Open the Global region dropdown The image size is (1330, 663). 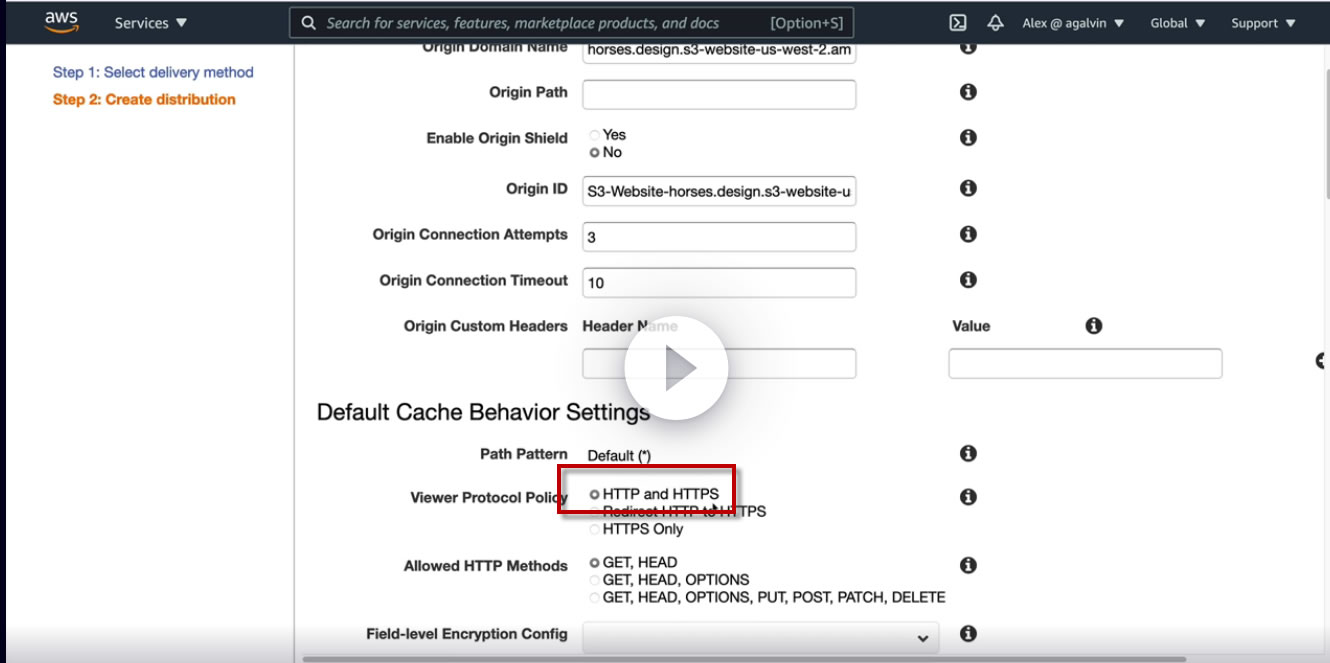click(1177, 23)
